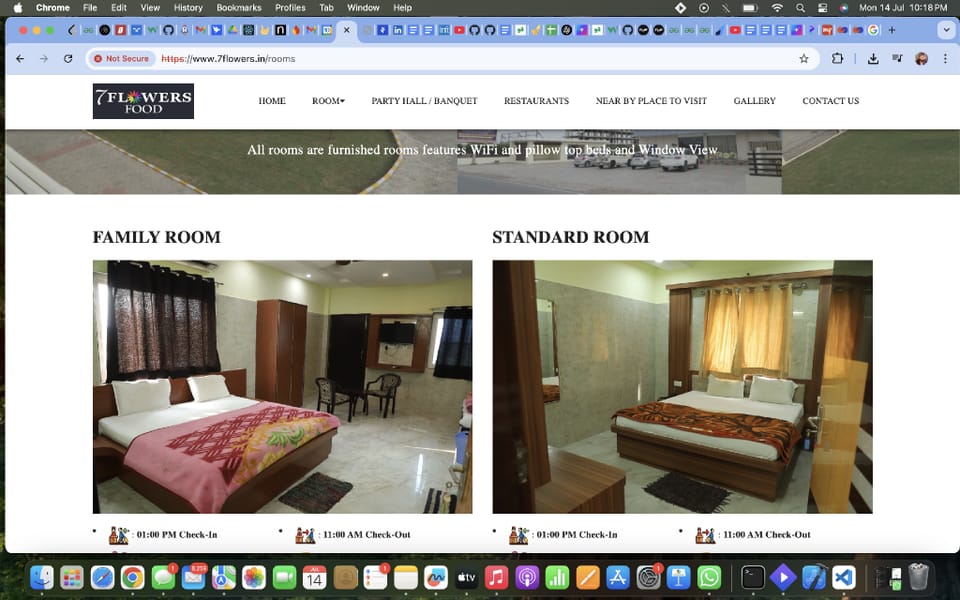Open the media controls icon in toolbar
960x600 pixels.
tap(897, 59)
